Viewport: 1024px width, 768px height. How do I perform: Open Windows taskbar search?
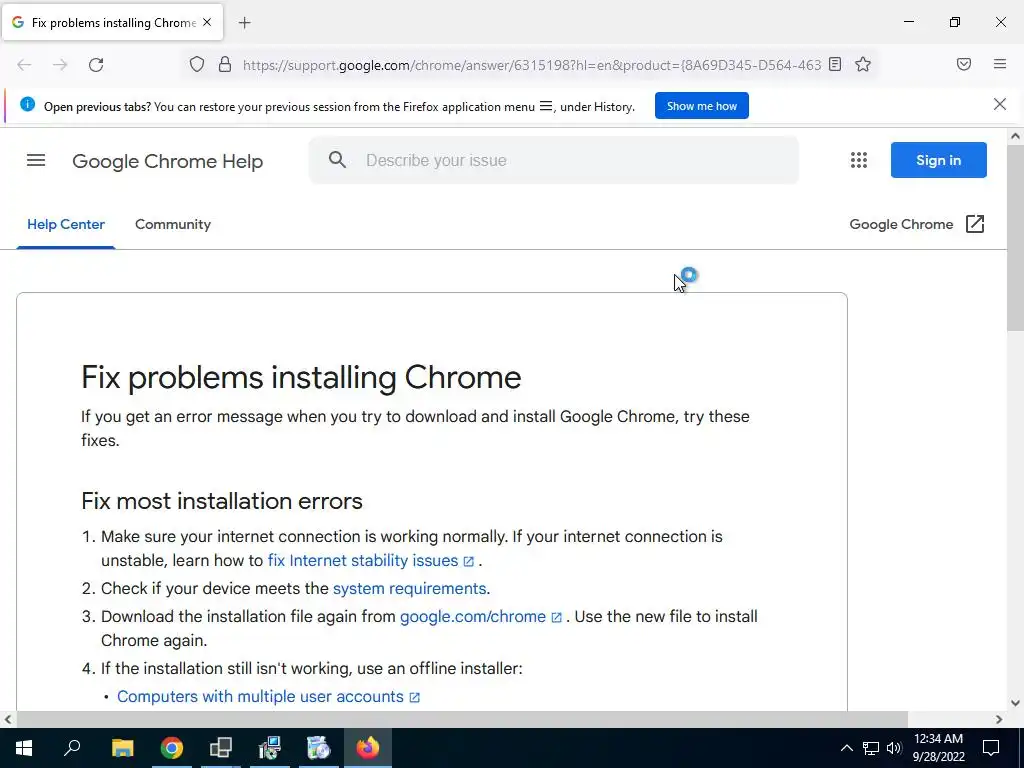(72, 748)
